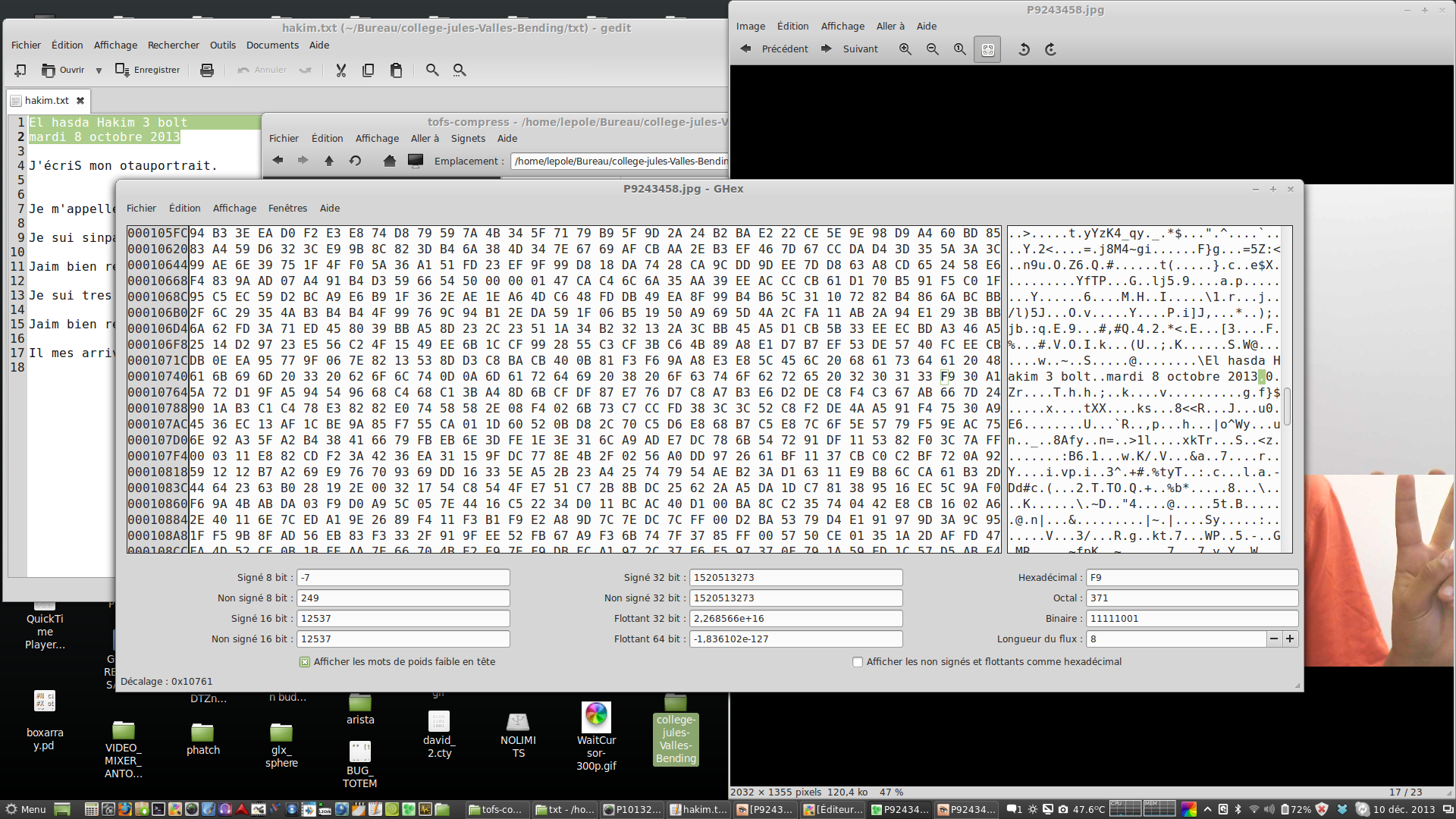Click the GHex vertical scrollbar handle
The width and height of the screenshot is (1456, 819).
[x=1287, y=406]
